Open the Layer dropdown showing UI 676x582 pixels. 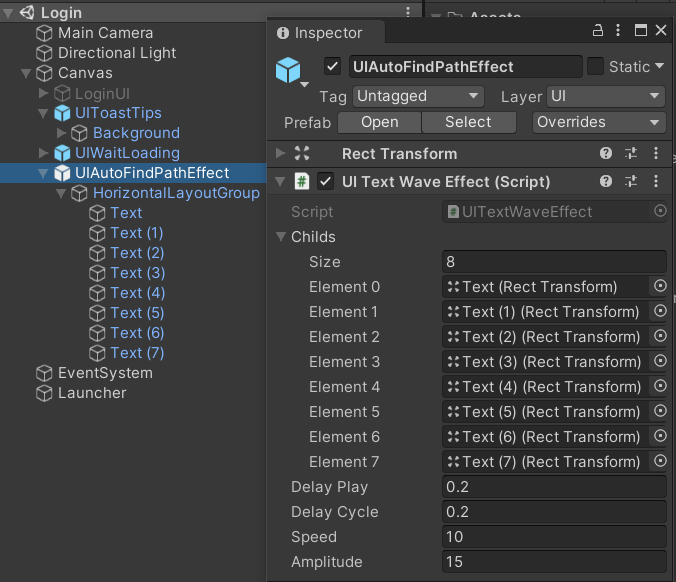(606, 97)
